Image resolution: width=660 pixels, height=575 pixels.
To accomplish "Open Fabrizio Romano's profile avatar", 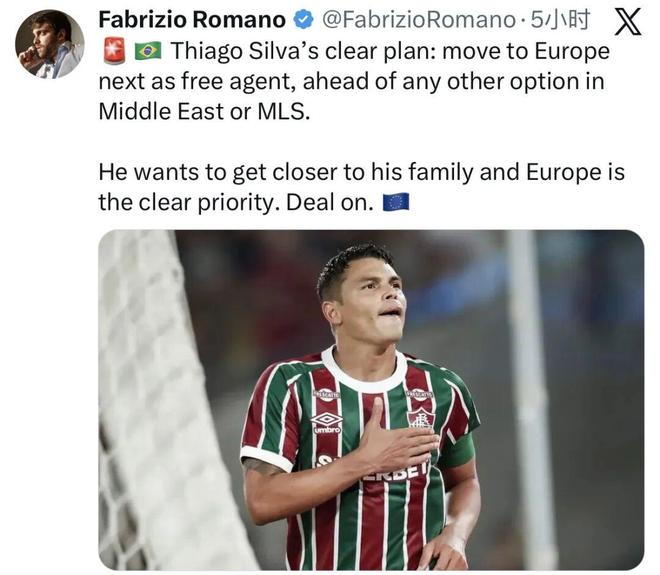I will click(x=49, y=44).
